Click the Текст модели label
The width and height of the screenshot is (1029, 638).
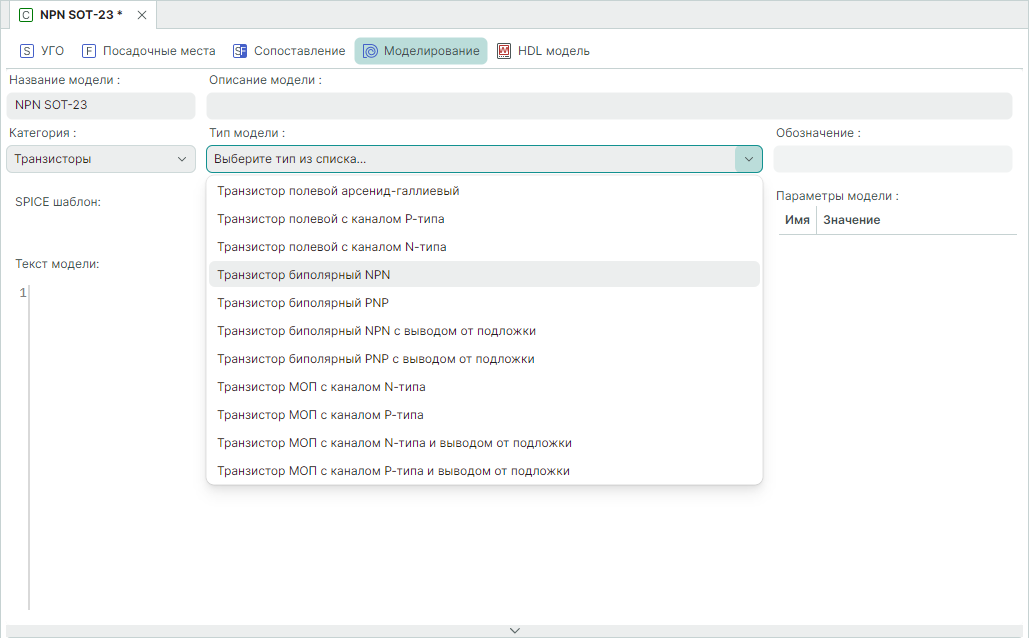(57, 264)
